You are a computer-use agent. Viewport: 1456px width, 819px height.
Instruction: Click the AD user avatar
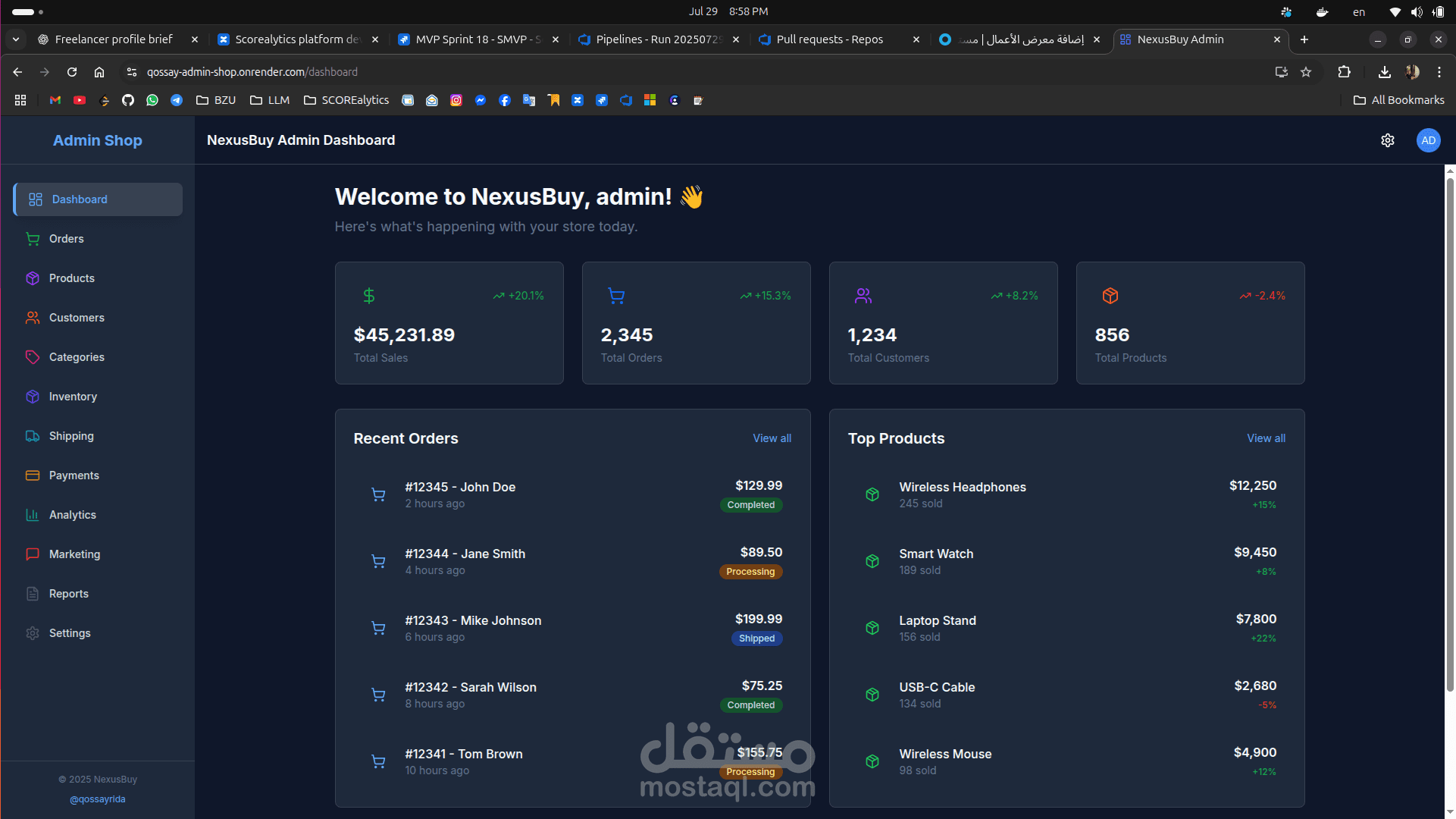pyautogui.click(x=1429, y=140)
